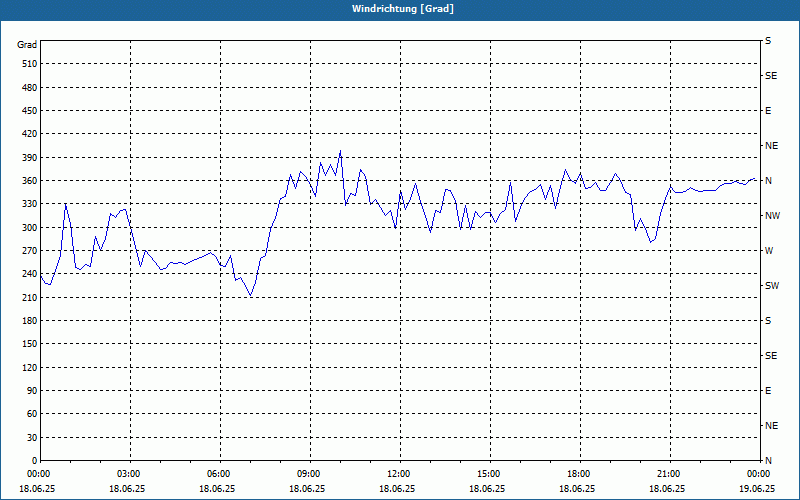The height and width of the screenshot is (500, 800).
Task: Click the y-axis value '120'
Action: tap(30, 367)
